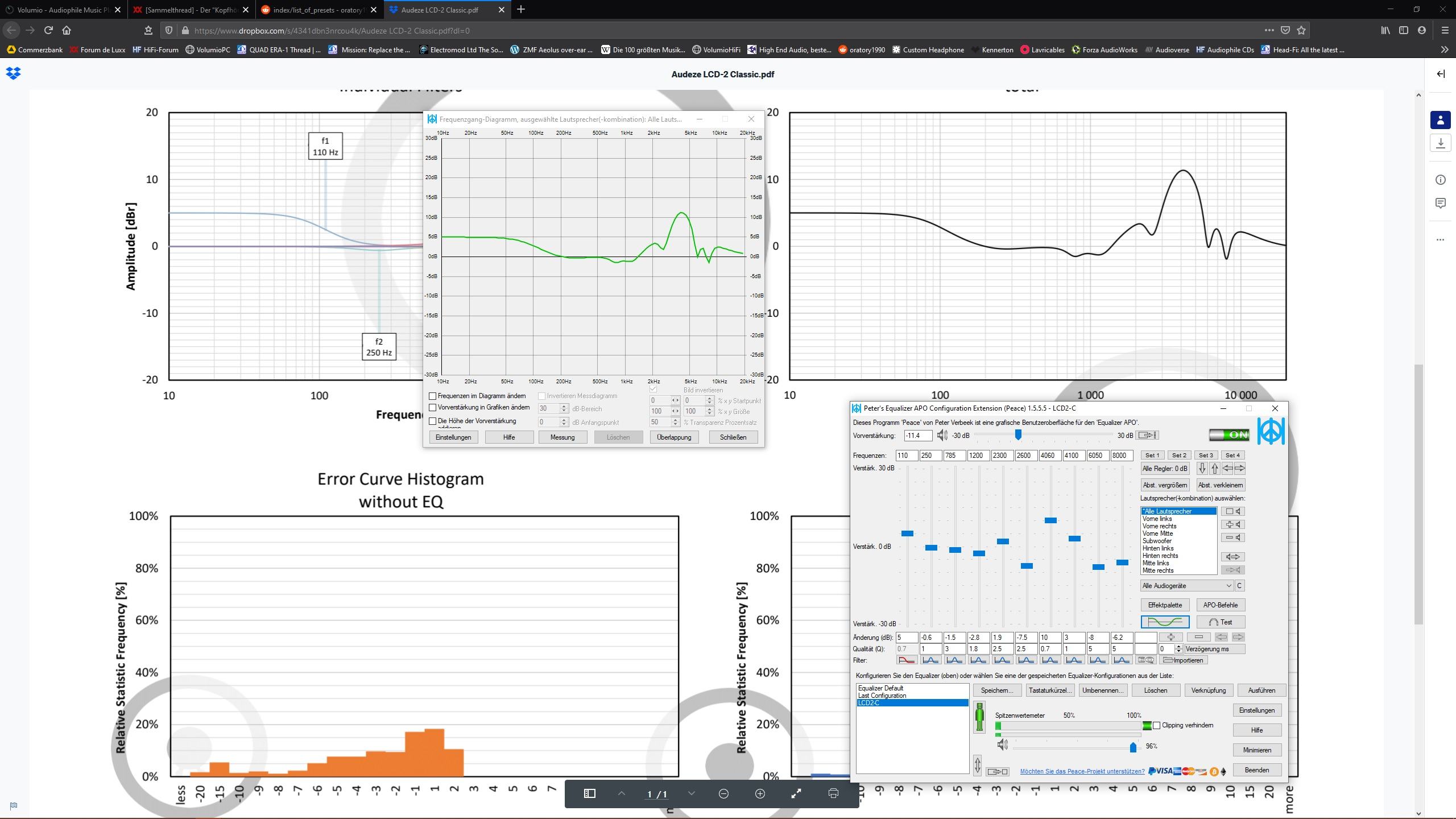This screenshot has height=819, width=1456.
Task: Enable 'Clipping verhindern' checkbox
Action: point(1156,726)
